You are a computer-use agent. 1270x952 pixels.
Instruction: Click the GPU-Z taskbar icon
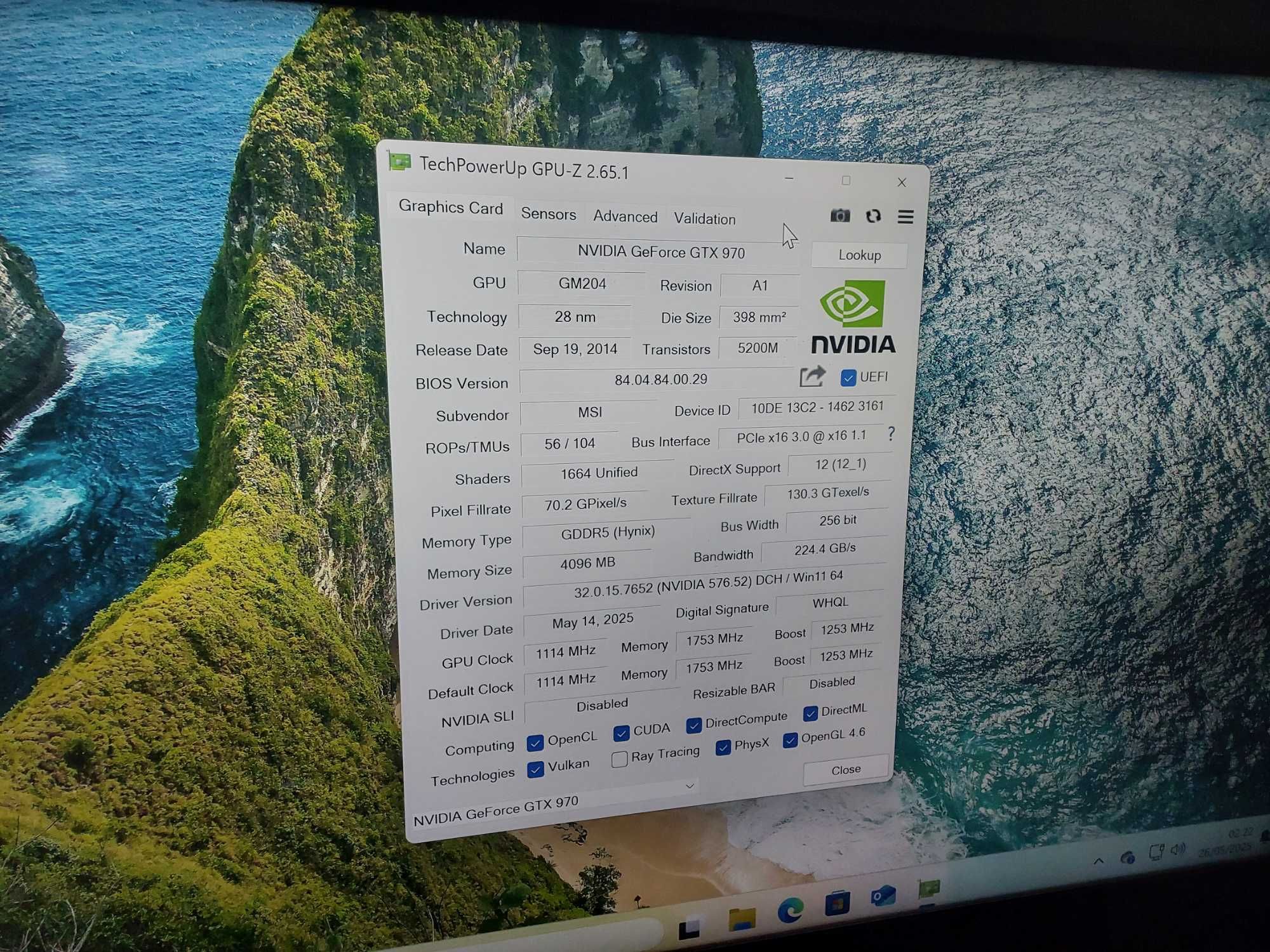(x=929, y=889)
